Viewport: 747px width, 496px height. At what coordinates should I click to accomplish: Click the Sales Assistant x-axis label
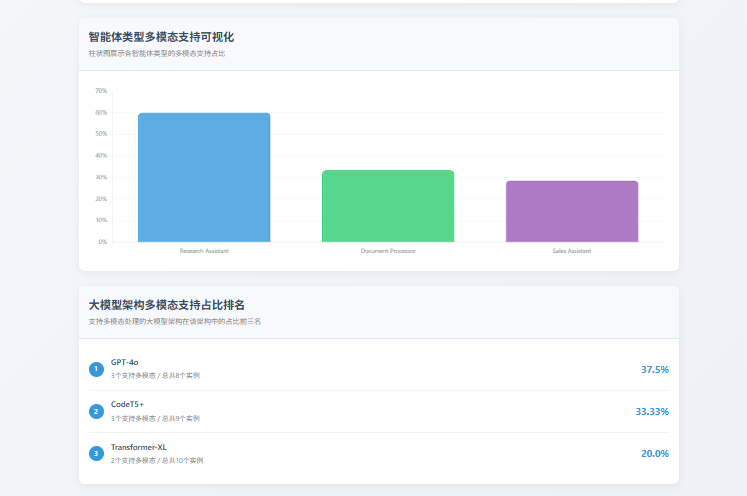(572, 251)
